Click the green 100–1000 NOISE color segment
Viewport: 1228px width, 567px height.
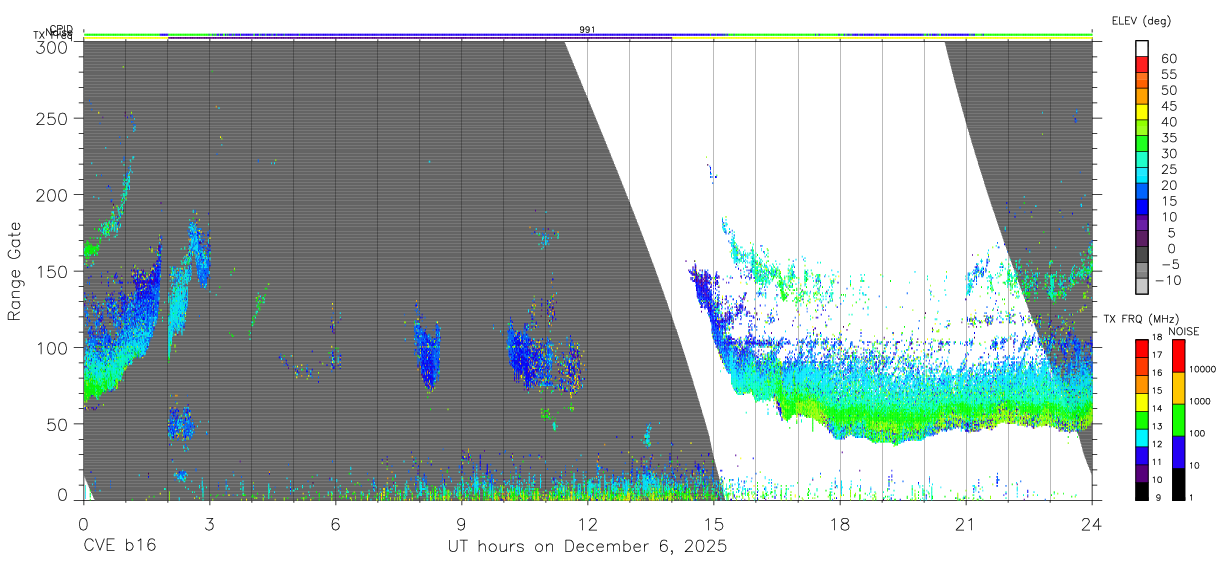(x=1179, y=419)
